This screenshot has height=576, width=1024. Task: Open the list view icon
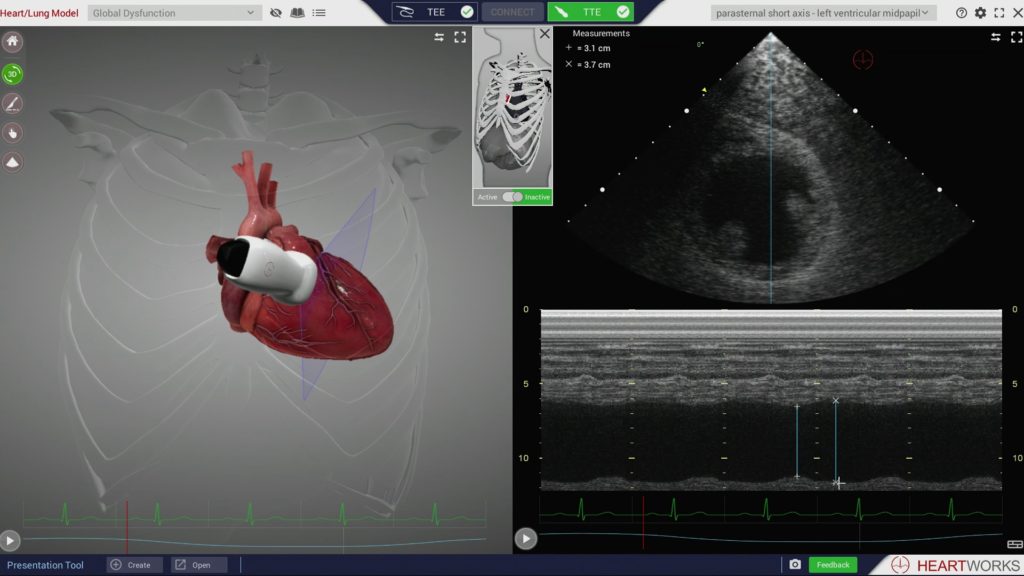tap(318, 13)
